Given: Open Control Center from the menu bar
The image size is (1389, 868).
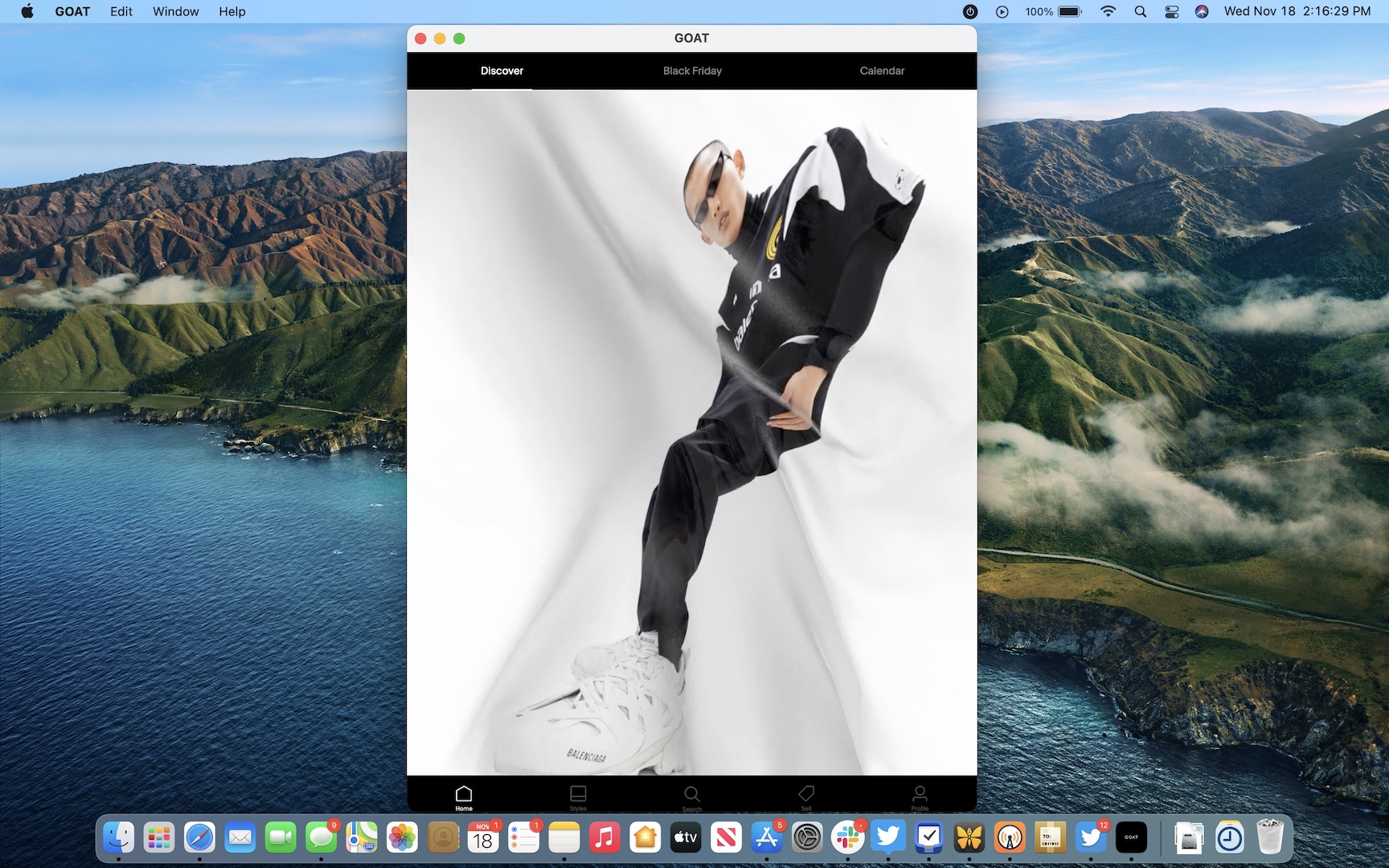Looking at the screenshot, I should tap(1171, 11).
